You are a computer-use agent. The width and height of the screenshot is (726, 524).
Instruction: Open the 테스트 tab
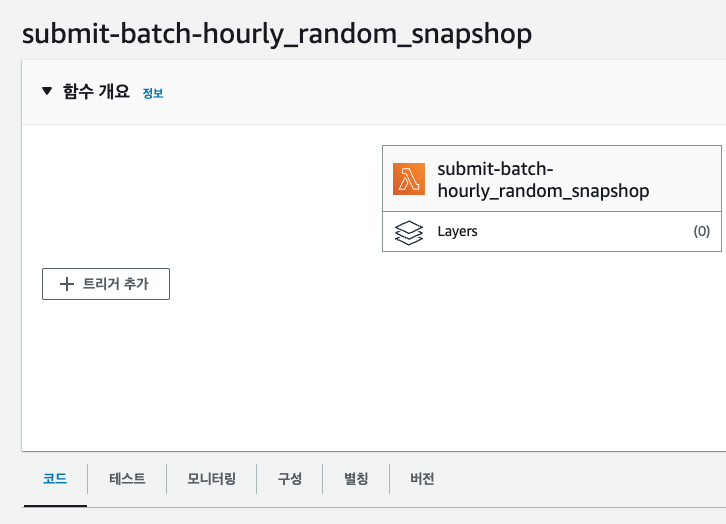[126, 479]
